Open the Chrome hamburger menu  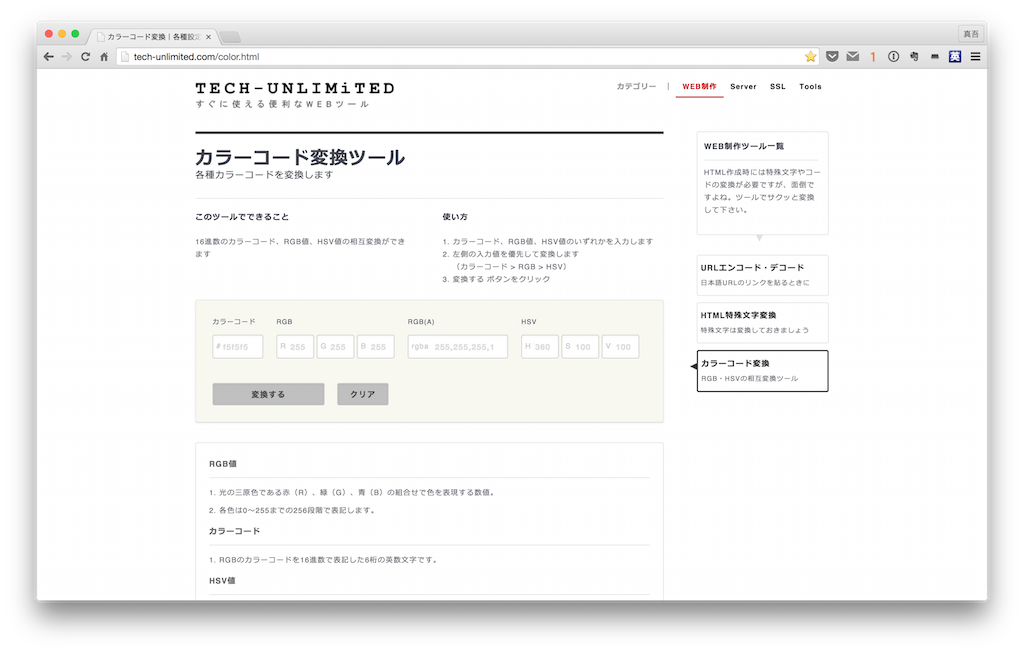point(975,57)
